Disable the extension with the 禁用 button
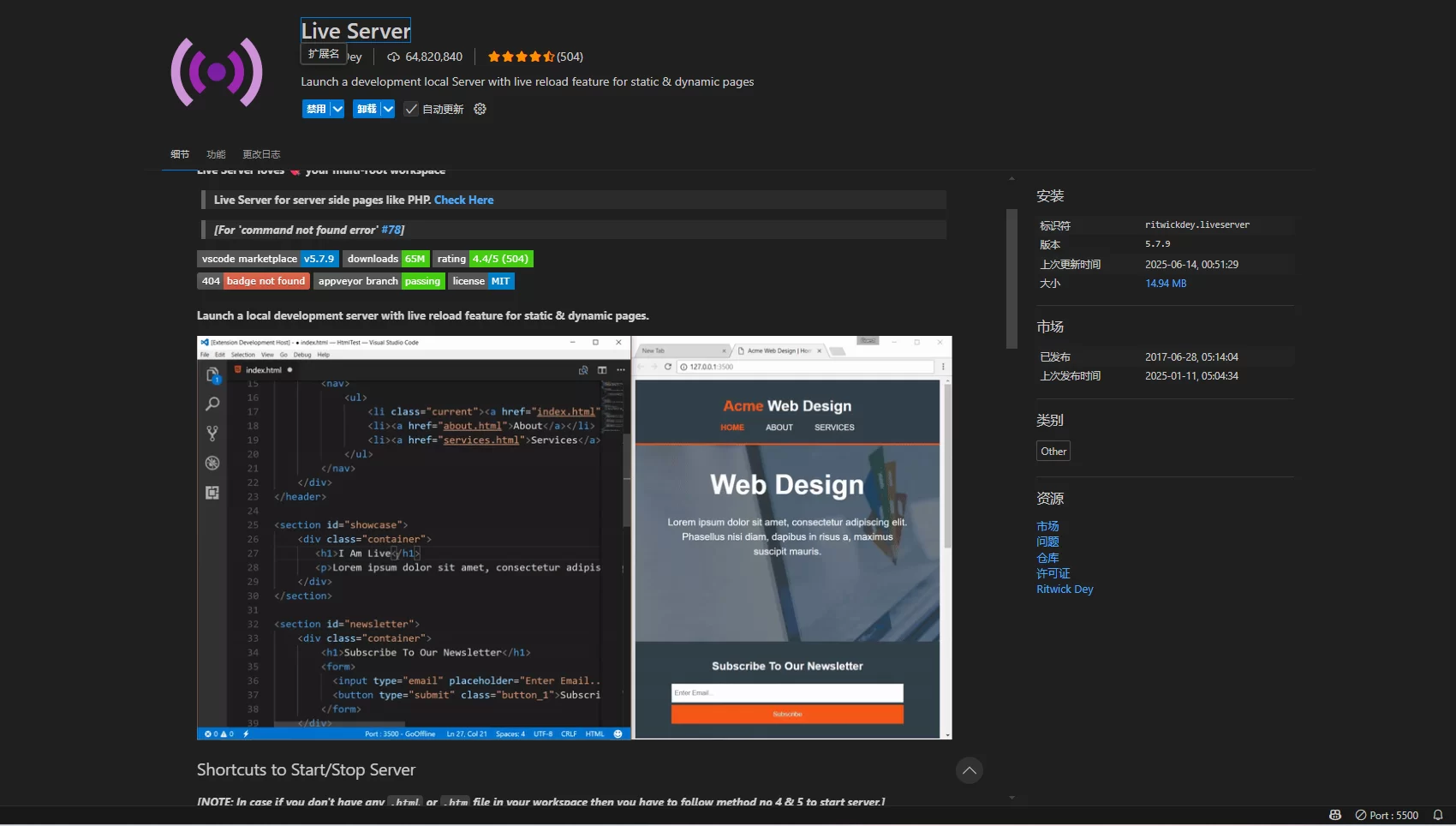 316,109
